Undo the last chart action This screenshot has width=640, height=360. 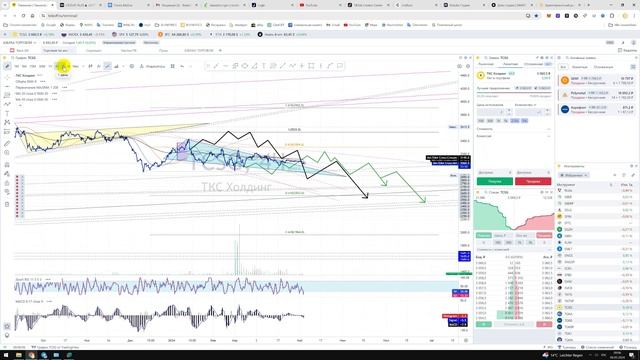(x=182, y=66)
